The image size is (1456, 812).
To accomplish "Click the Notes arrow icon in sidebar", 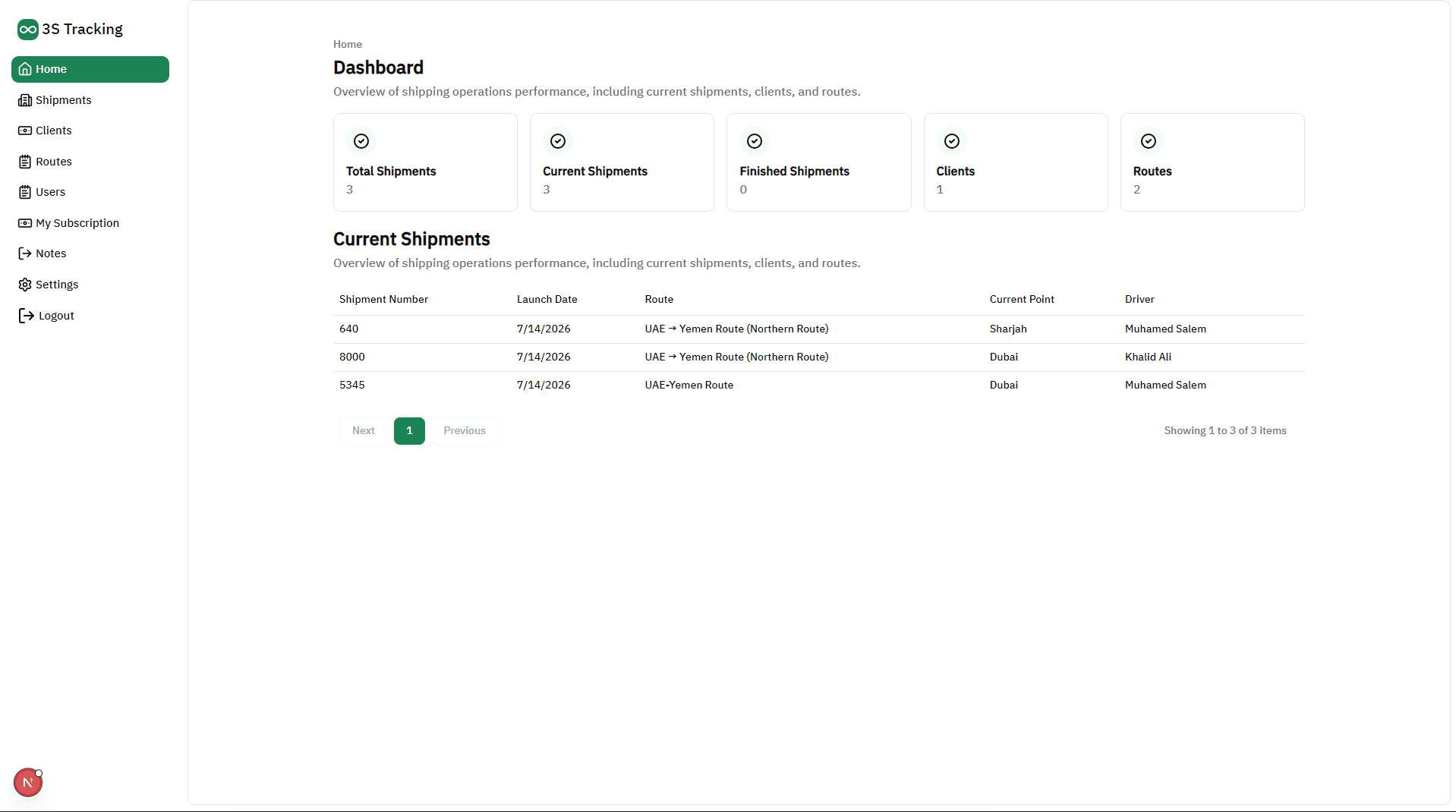I will 25,253.
